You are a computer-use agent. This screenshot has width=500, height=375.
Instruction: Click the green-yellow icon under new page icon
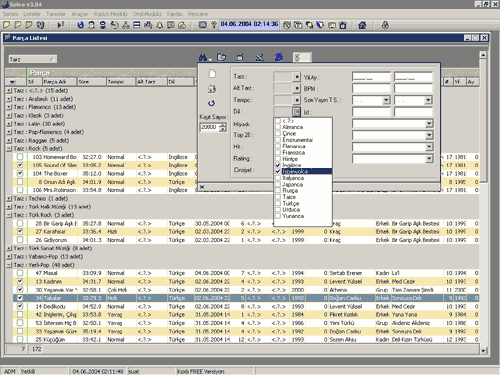click(x=212, y=89)
